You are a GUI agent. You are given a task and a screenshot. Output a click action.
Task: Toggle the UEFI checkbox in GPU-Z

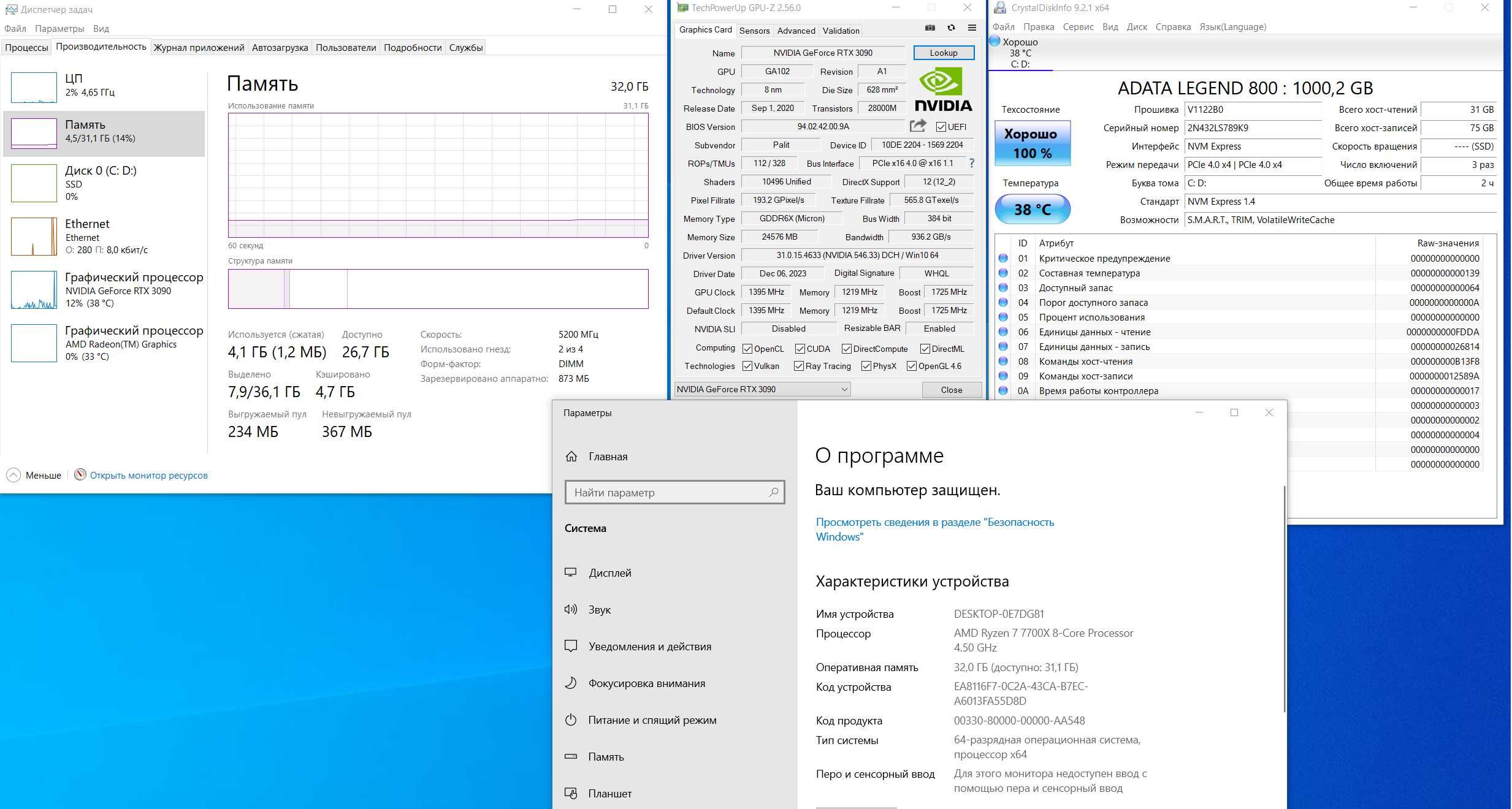(x=941, y=127)
